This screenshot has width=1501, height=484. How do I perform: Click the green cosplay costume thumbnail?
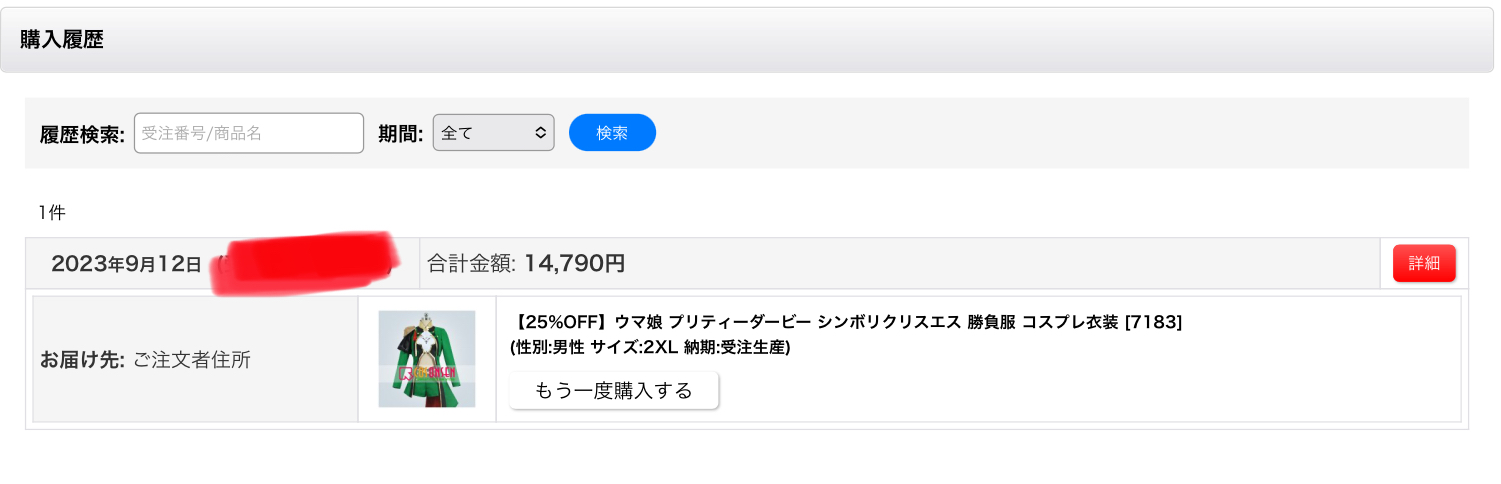(427, 359)
